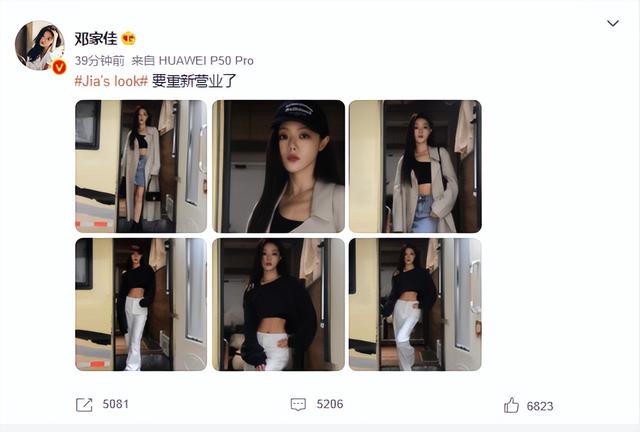This screenshot has width=640, height=432.
Task: Click the repost count 5081
Action: (x=116, y=404)
